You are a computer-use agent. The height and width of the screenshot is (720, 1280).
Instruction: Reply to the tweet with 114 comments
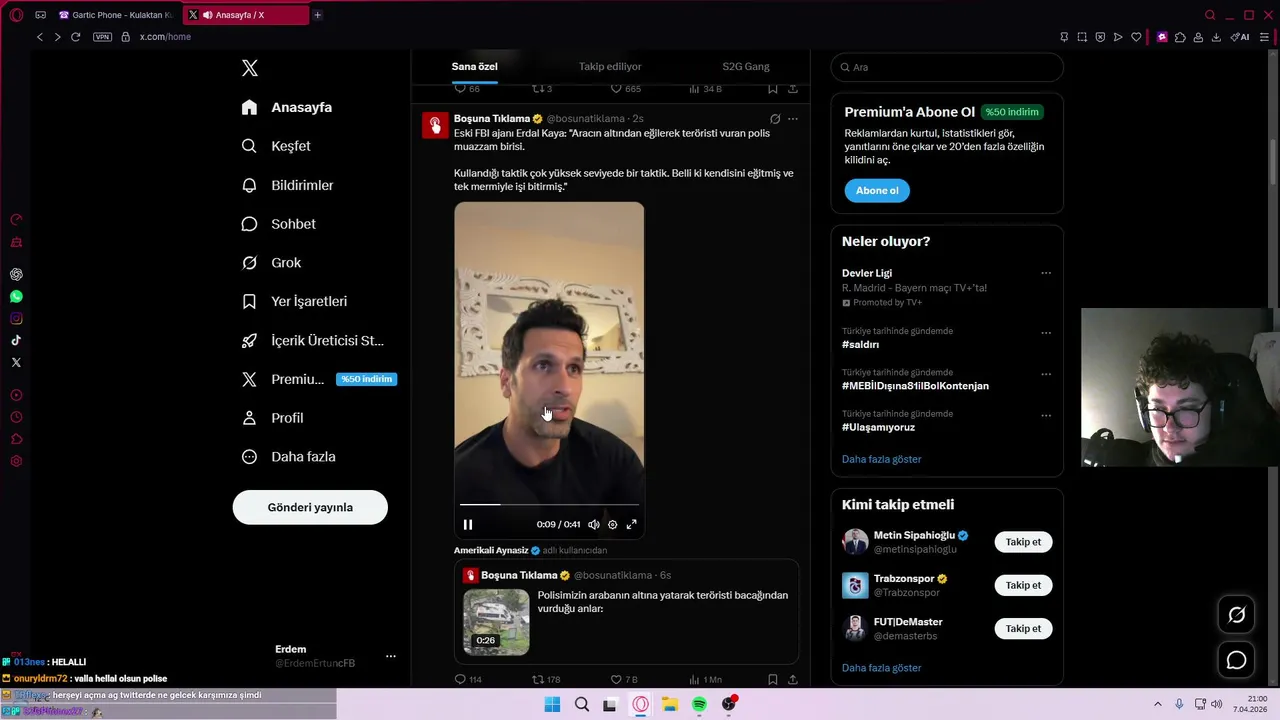pos(468,679)
